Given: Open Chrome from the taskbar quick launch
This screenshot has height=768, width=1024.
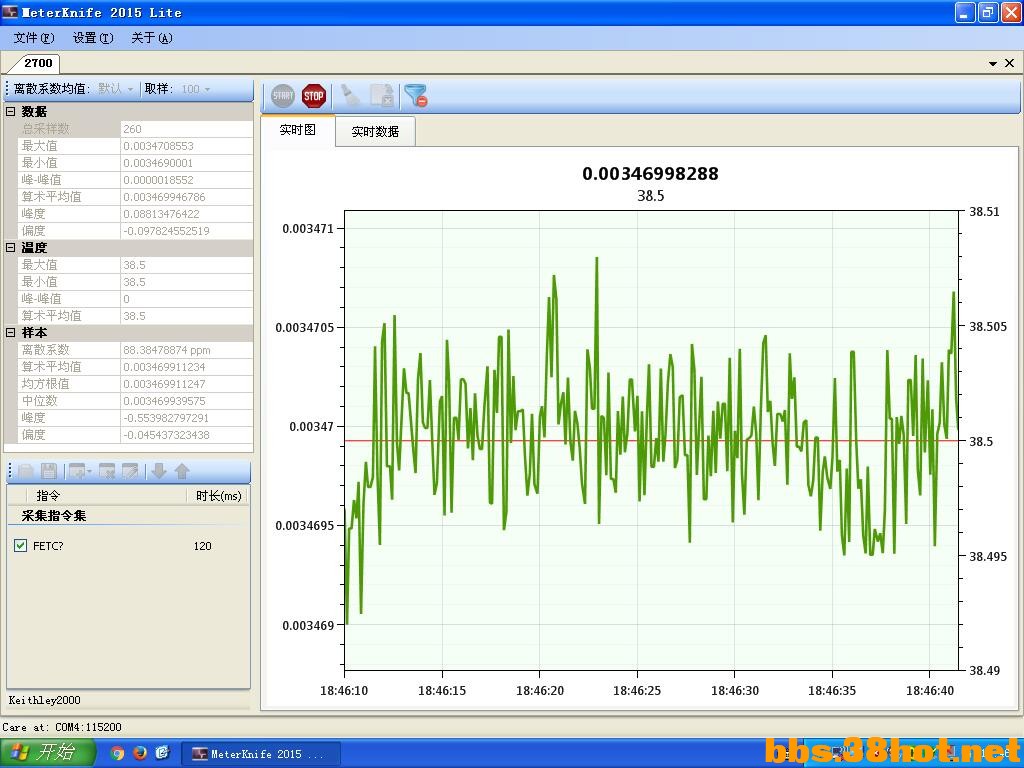Looking at the screenshot, I should (117, 753).
